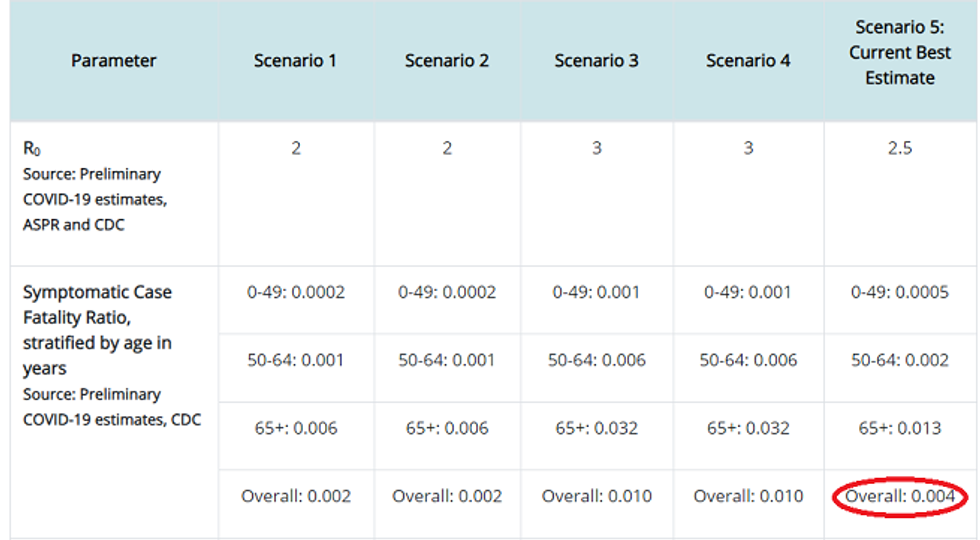Viewport: 980px width, 540px height.
Task: Select the Scenario 2 column header
Action: tap(446, 61)
